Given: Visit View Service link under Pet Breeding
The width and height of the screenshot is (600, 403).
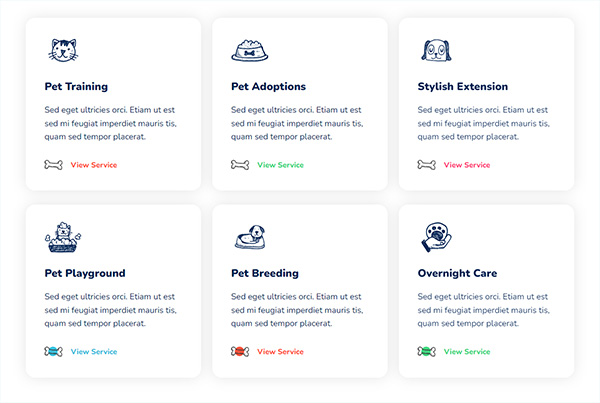Looking at the screenshot, I should coord(280,352).
